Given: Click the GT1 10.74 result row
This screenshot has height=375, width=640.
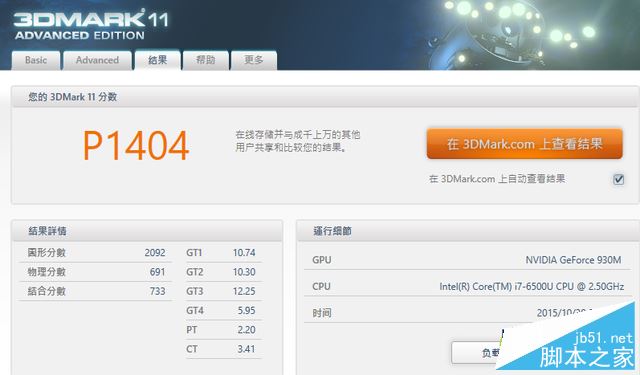Looking at the screenshot, I should click(x=223, y=253).
